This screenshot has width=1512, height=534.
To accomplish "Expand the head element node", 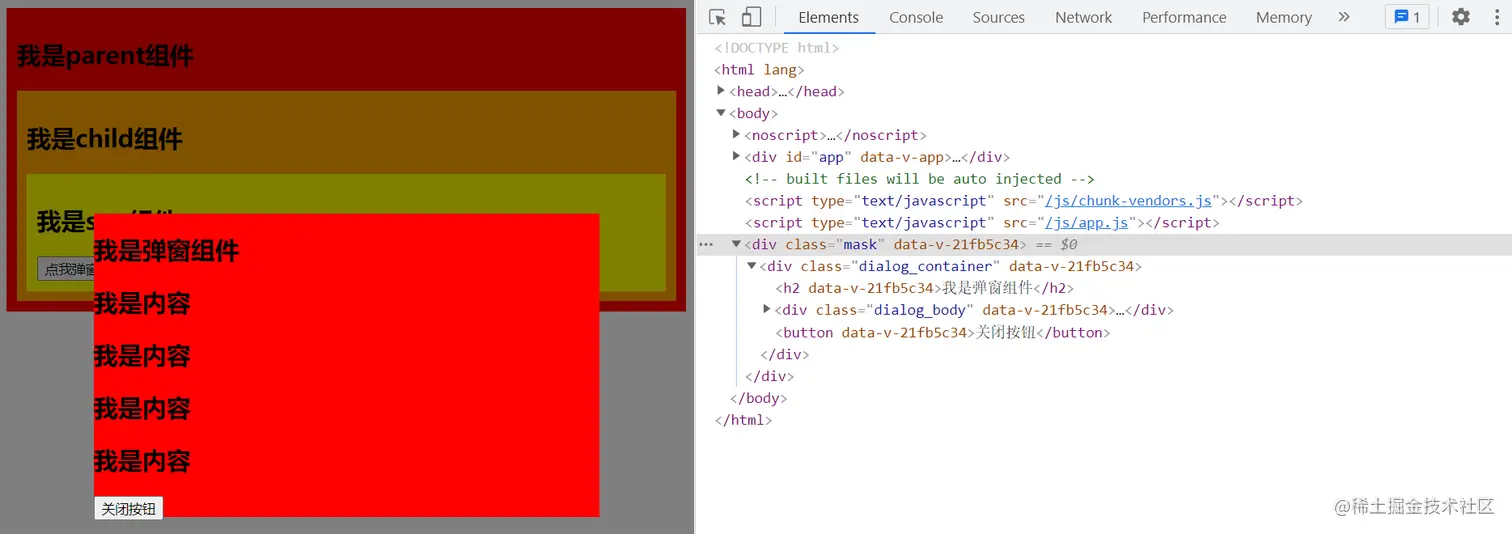I will (721, 91).
